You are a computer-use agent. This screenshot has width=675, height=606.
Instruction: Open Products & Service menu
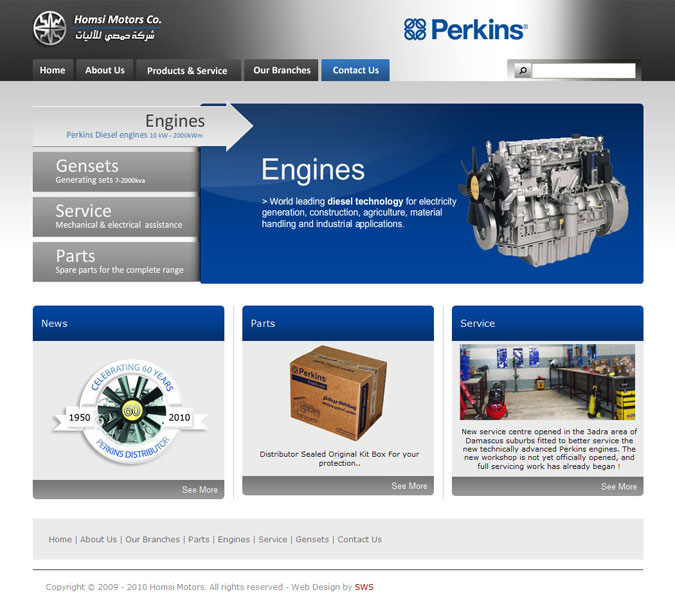187,70
